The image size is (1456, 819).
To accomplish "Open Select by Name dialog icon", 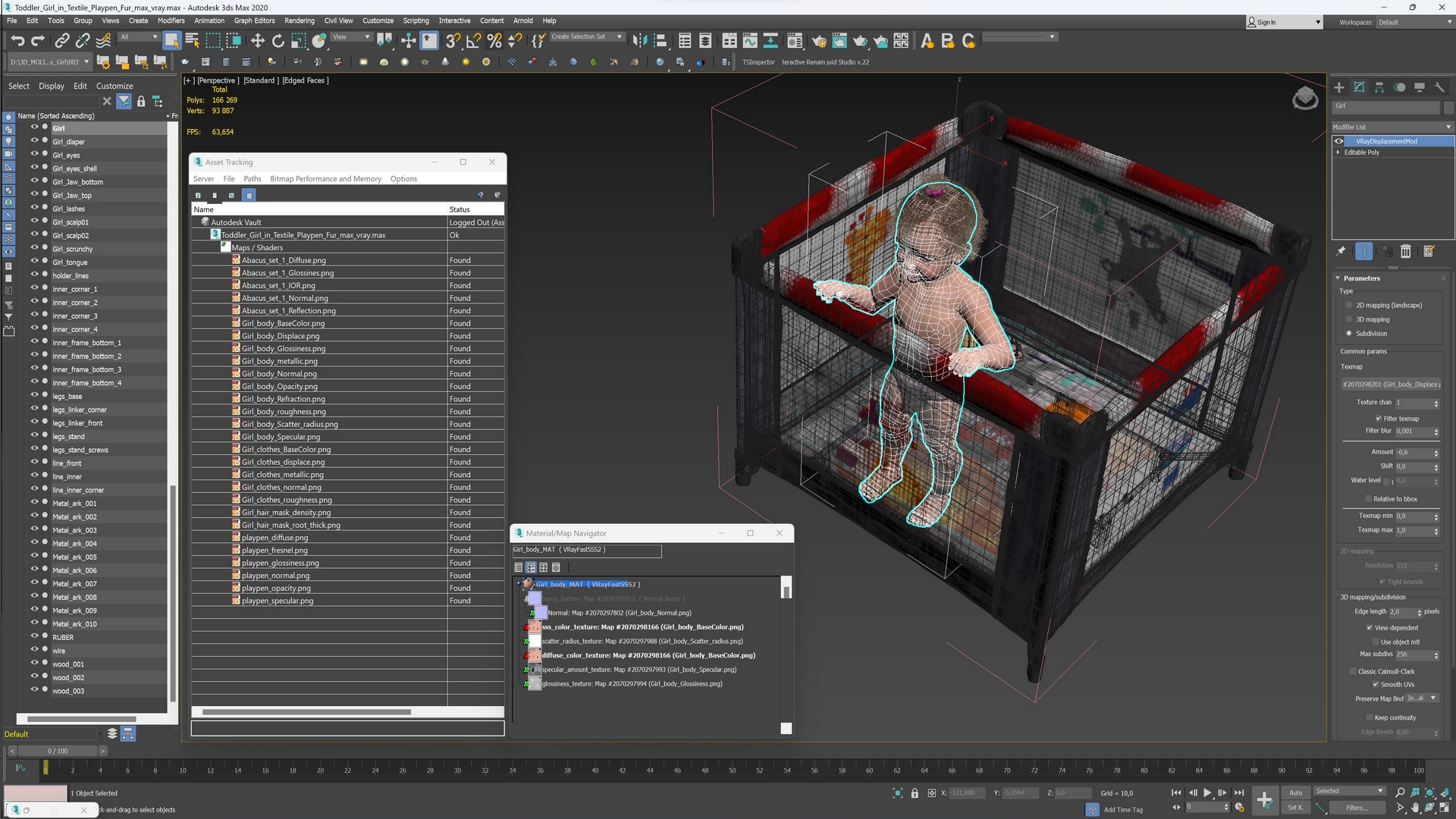I will [192, 40].
